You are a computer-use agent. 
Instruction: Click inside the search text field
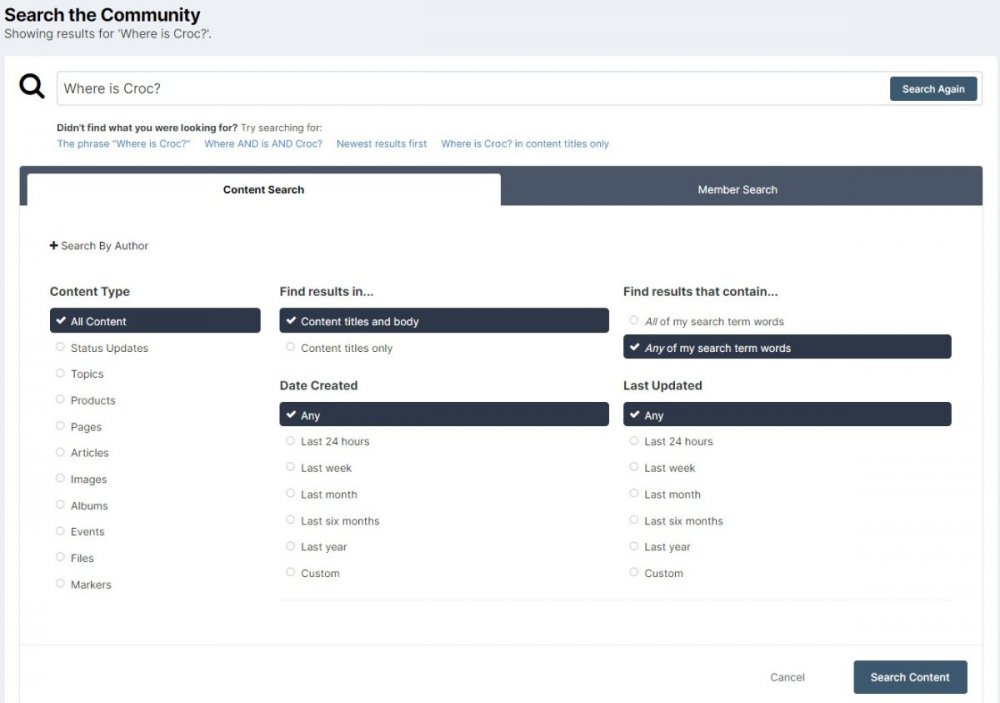click(x=470, y=88)
